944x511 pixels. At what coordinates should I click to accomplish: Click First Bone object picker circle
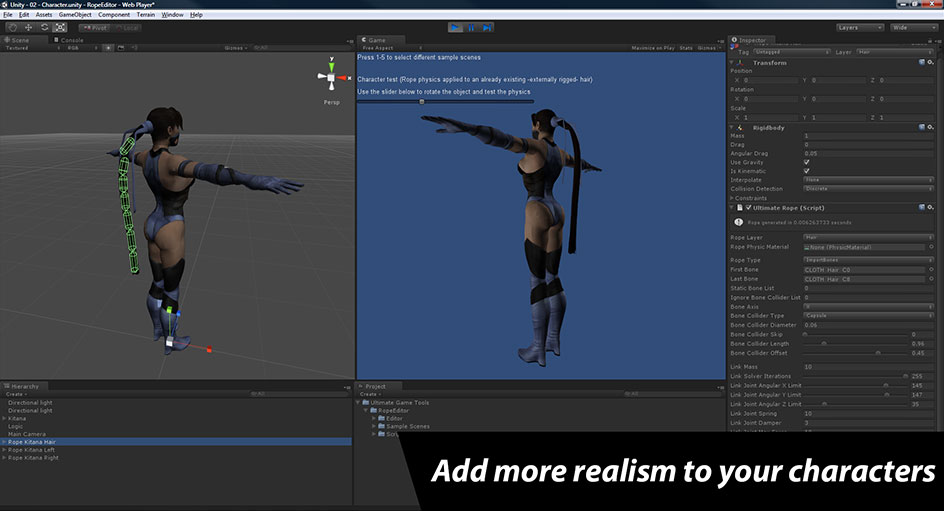pos(931,270)
